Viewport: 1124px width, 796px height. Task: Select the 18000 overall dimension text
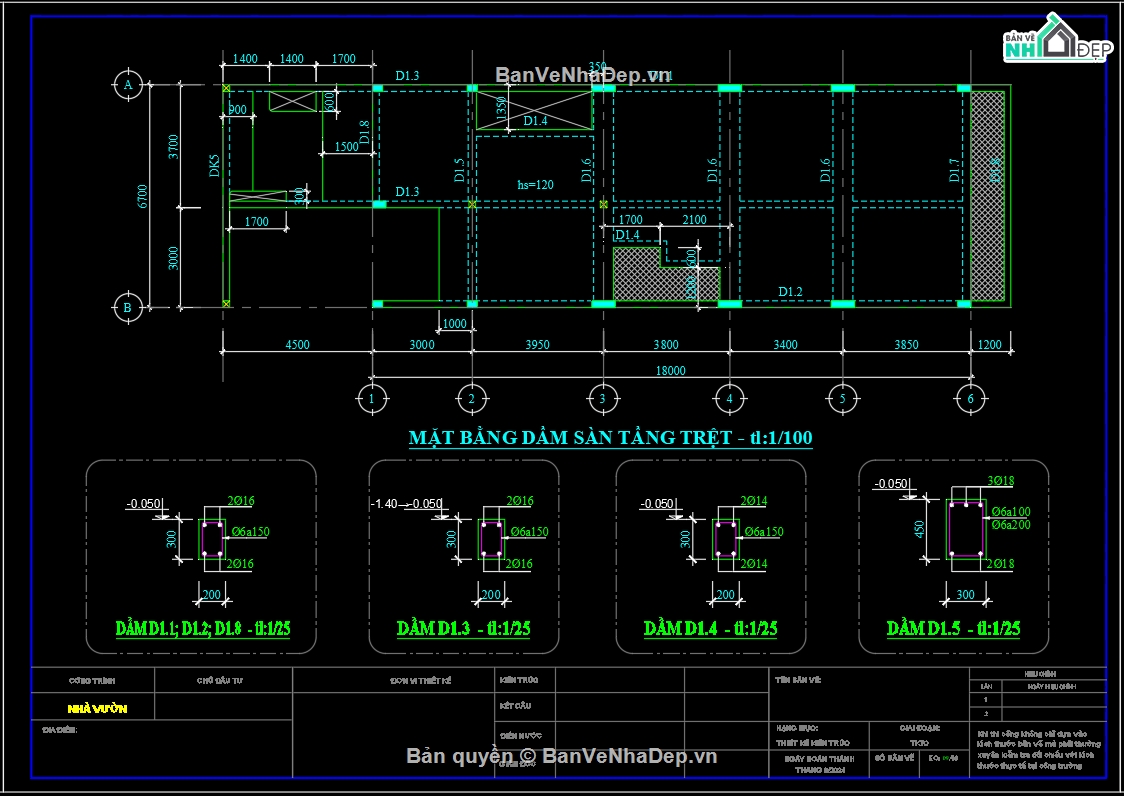pos(670,371)
